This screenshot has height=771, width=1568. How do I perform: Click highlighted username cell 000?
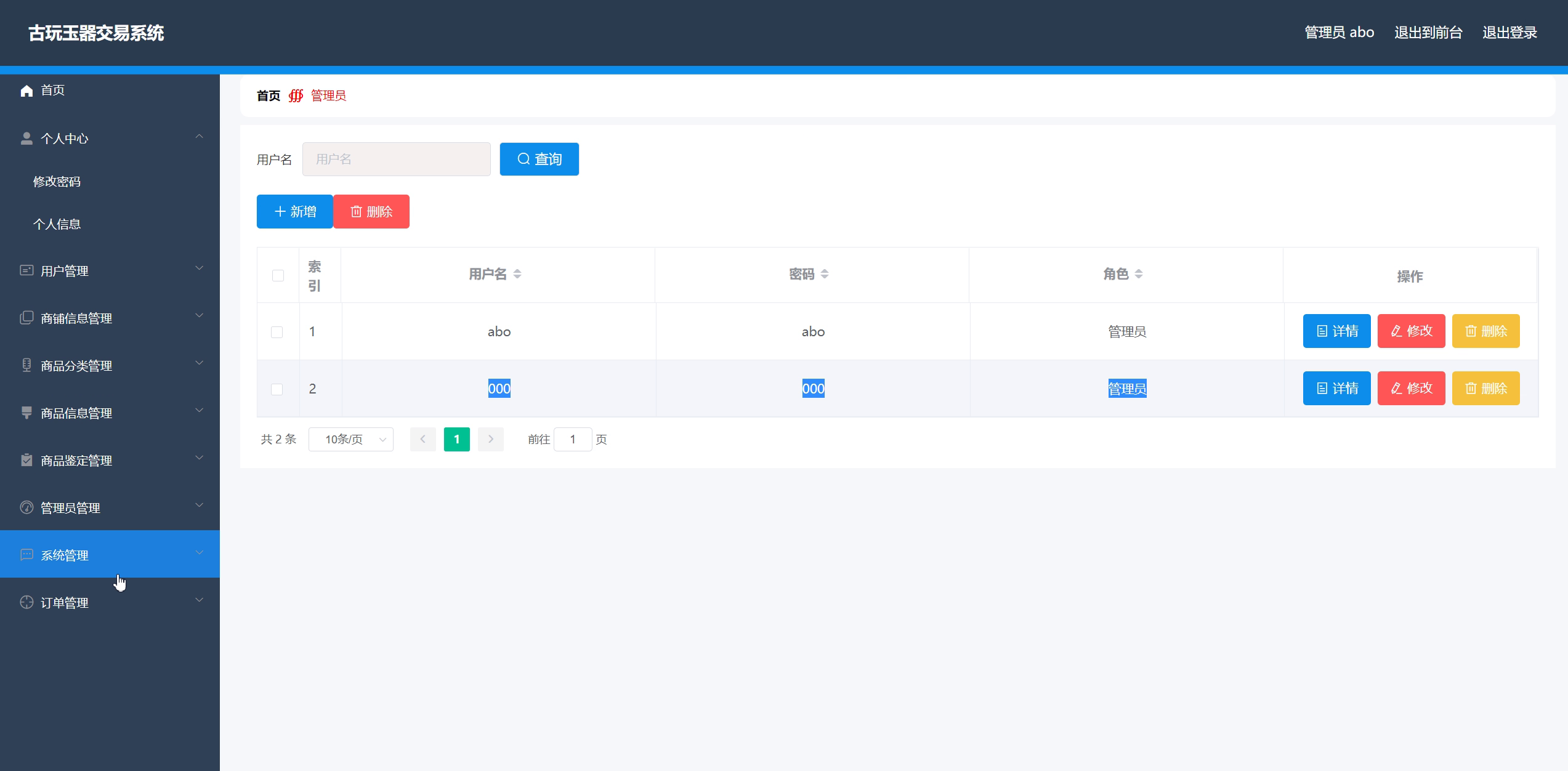pyautogui.click(x=499, y=389)
